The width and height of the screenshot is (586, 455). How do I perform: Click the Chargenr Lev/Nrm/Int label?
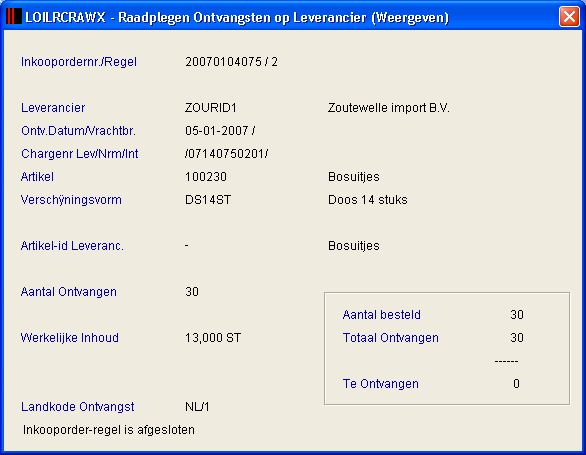click(x=80, y=154)
